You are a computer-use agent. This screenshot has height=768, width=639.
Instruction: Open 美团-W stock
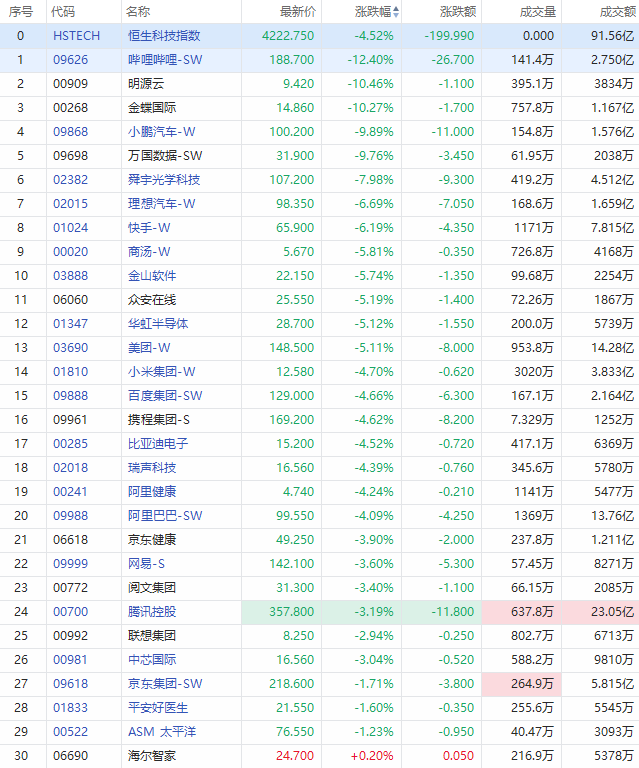tap(149, 348)
